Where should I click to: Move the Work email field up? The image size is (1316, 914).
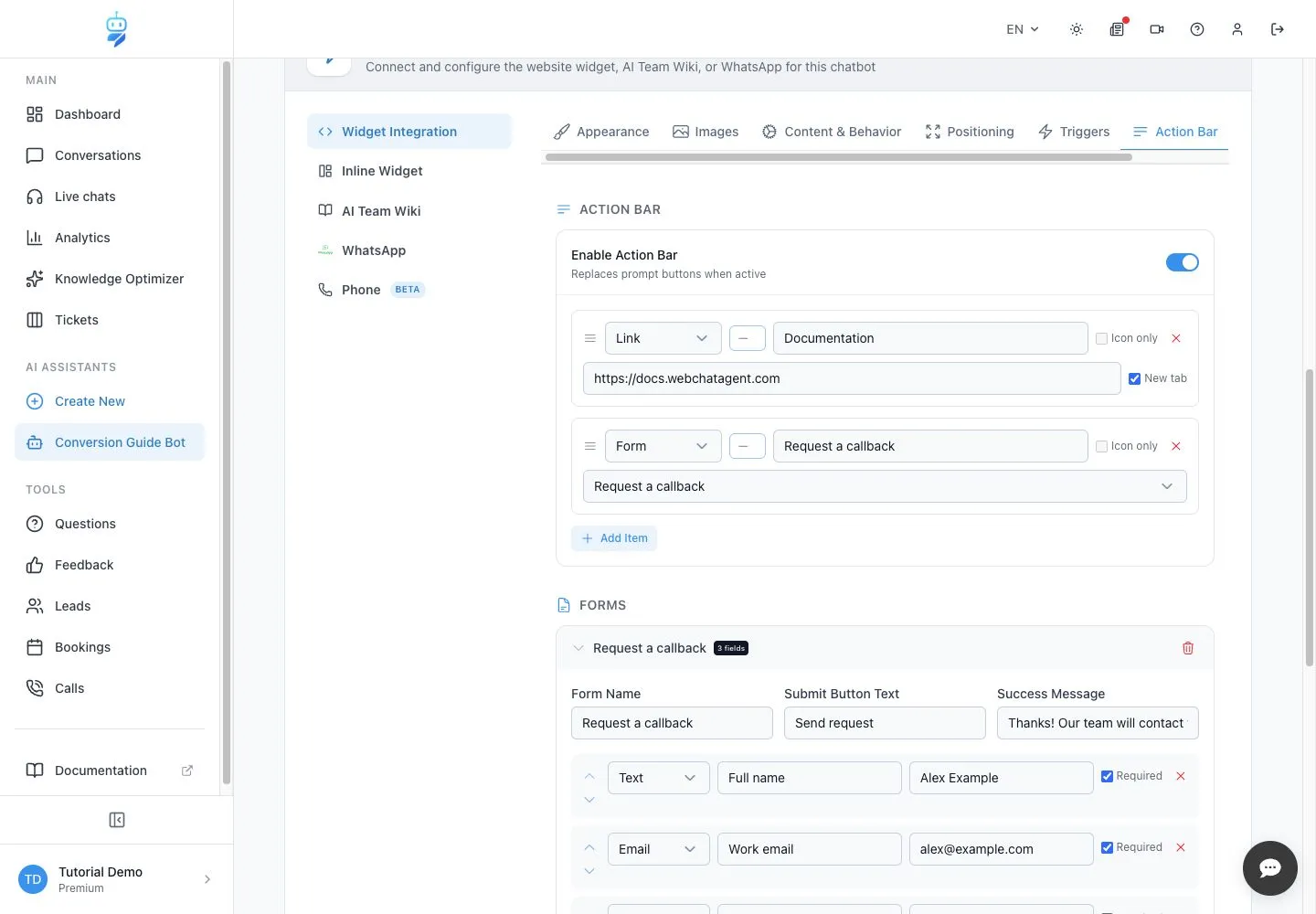coord(589,847)
